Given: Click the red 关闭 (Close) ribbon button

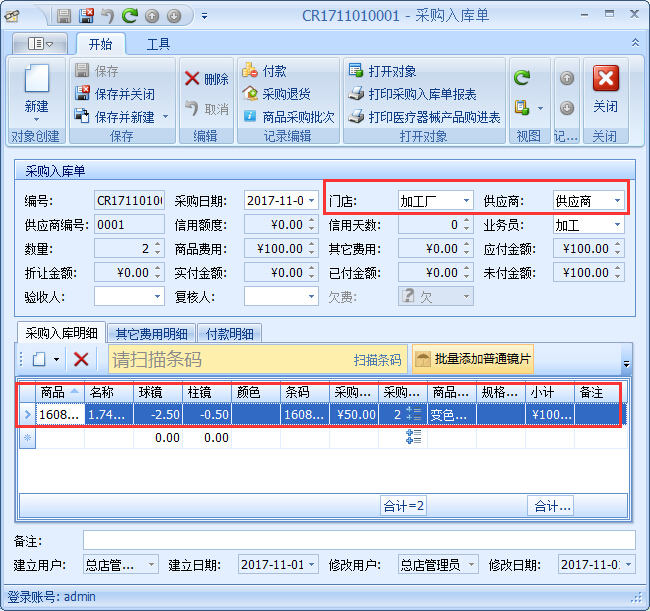Looking at the screenshot, I should click(x=605, y=88).
